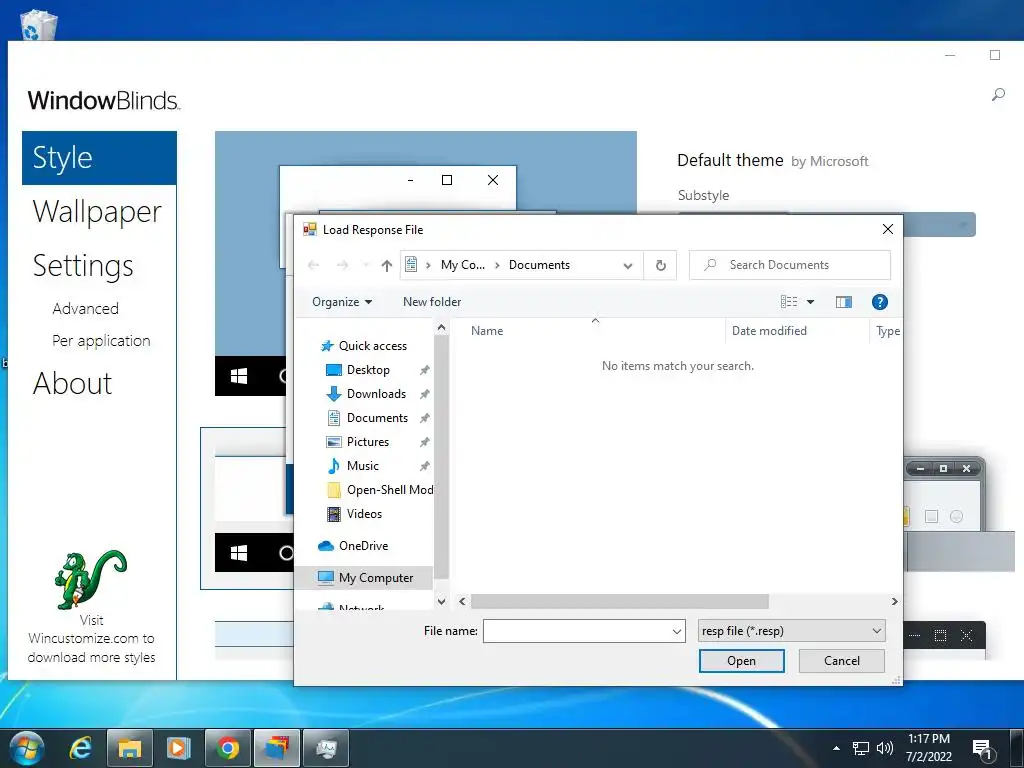Expand the File name combo box arrow
The height and width of the screenshot is (768, 1024).
point(677,632)
